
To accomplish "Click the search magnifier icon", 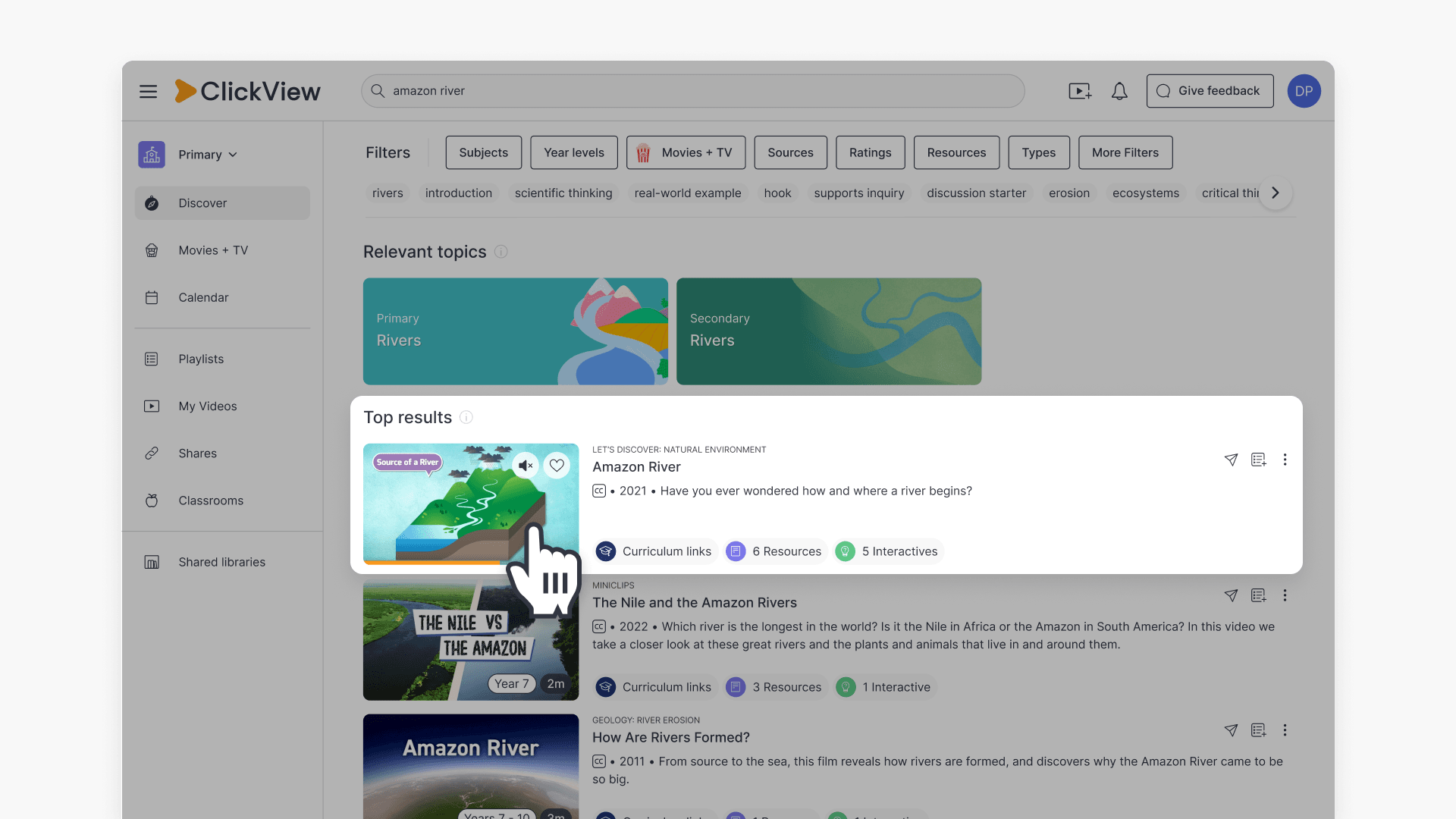I will coord(377,91).
